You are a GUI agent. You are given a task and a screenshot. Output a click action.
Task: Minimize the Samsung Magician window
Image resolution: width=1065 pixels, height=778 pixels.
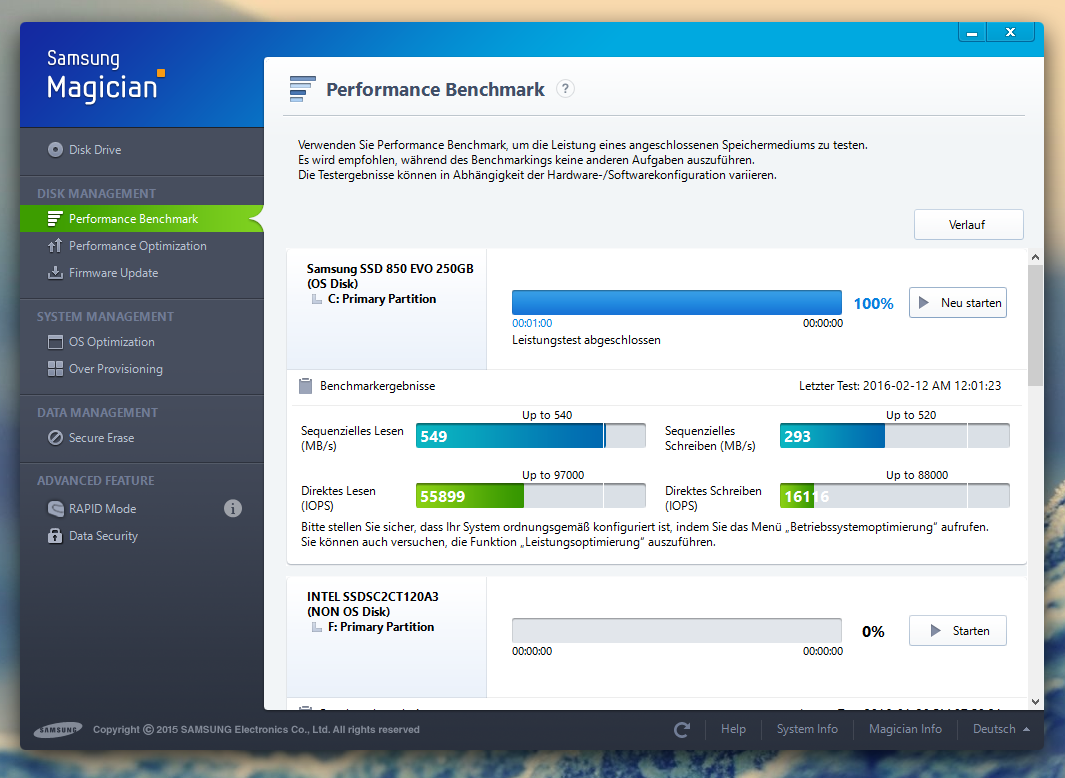point(973,33)
